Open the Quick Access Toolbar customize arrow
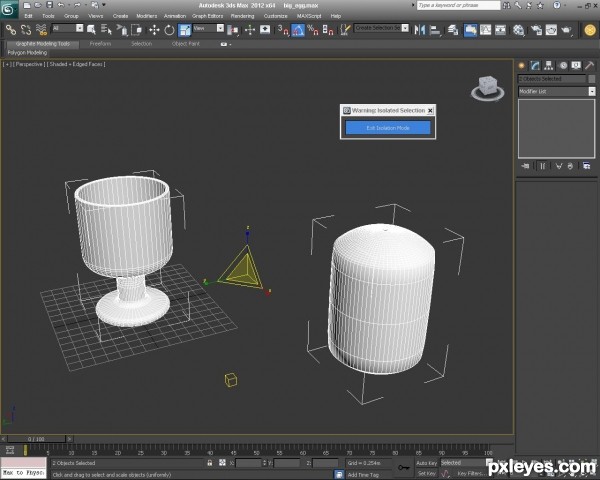Screen dimensions: 600x480 point(104,5)
